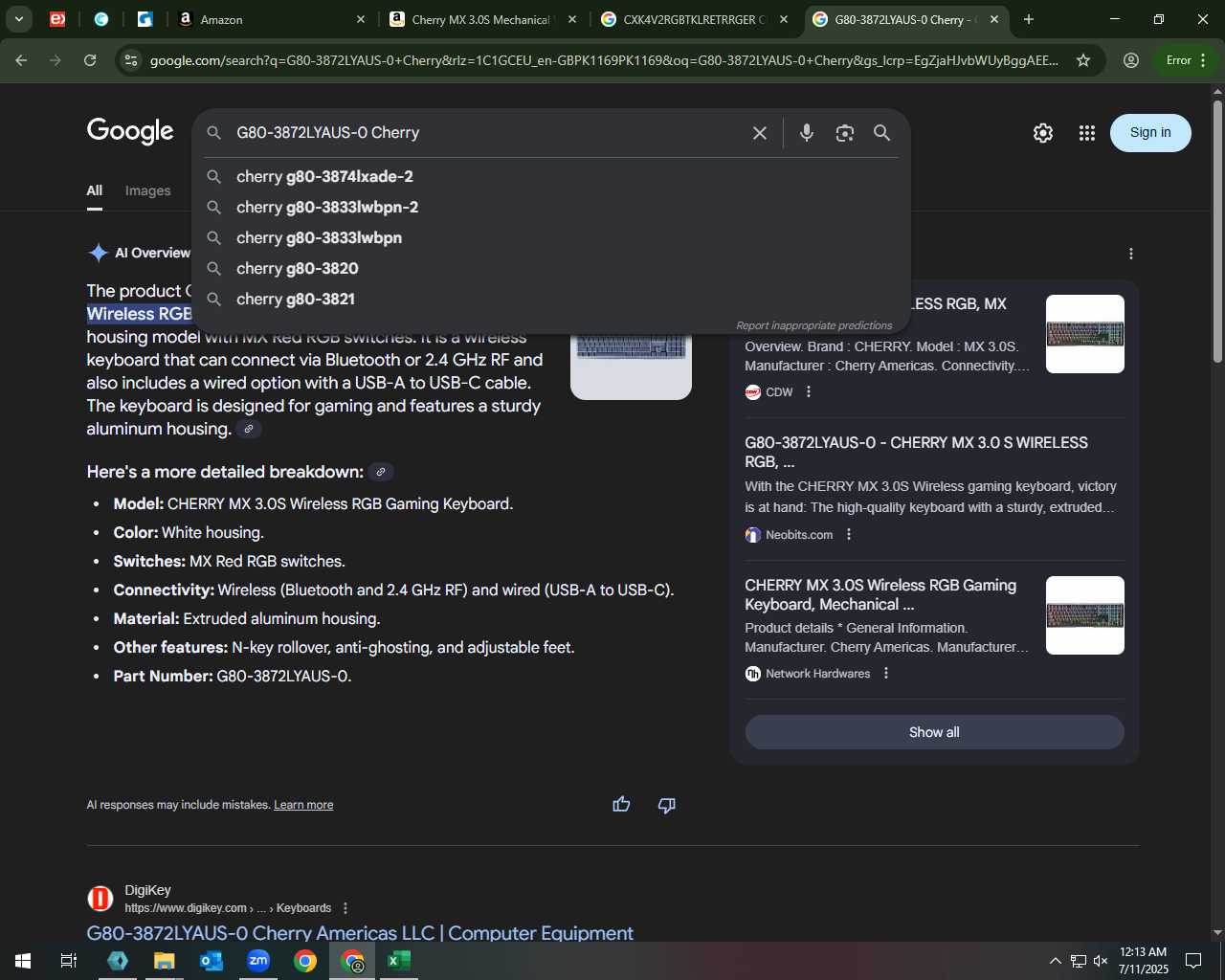The width and height of the screenshot is (1225, 980).
Task: Click Report inappropriate predictions link
Action: (813, 325)
